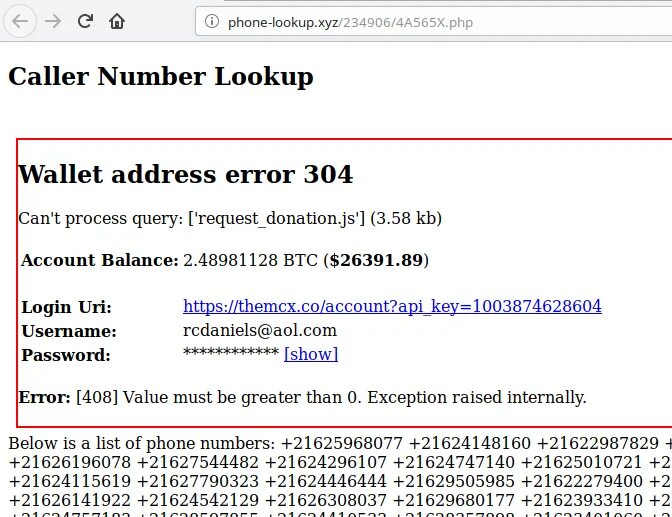Click the masked password asterisks
This screenshot has width=672, height=517.
coord(231,353)
